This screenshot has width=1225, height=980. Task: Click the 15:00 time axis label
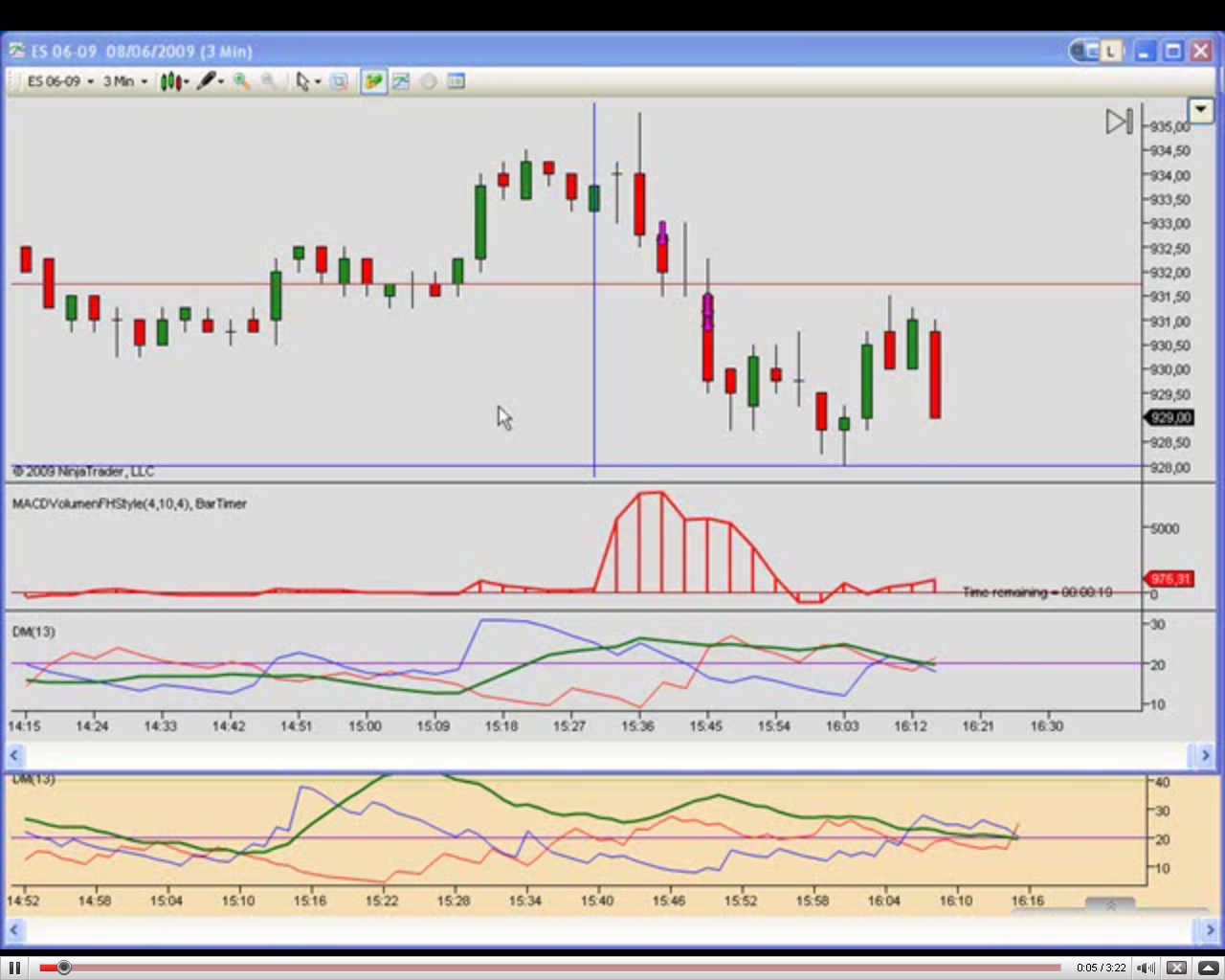click(x=365, y=726)
